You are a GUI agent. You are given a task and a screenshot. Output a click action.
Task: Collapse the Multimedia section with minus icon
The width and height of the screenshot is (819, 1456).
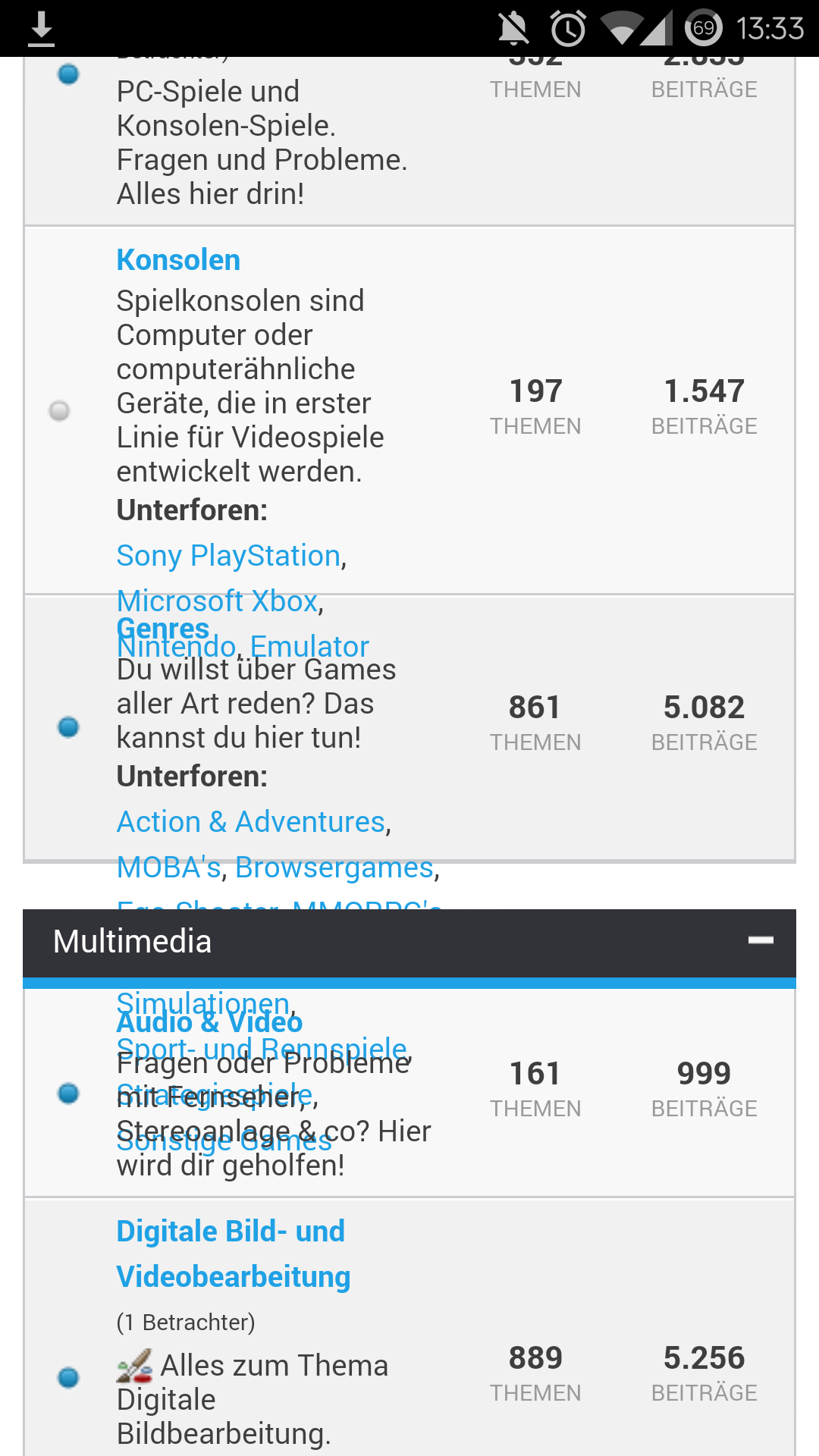pos(761,940)
